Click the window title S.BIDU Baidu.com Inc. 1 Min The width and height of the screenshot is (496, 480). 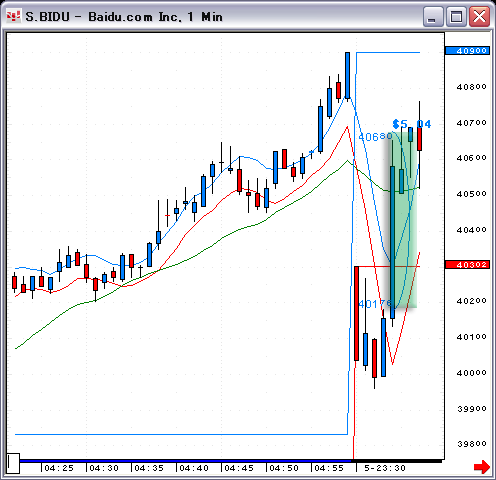click(x=124, y=17)
